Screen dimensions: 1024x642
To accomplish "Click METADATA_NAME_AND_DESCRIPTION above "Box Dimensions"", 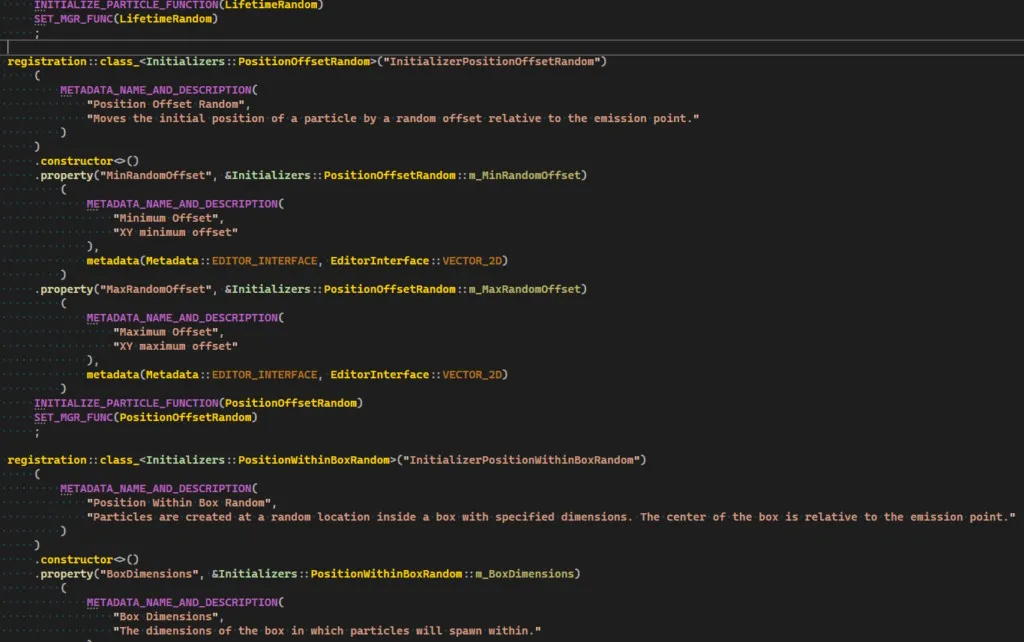I will pyautogui.click(x=182, y=603).
